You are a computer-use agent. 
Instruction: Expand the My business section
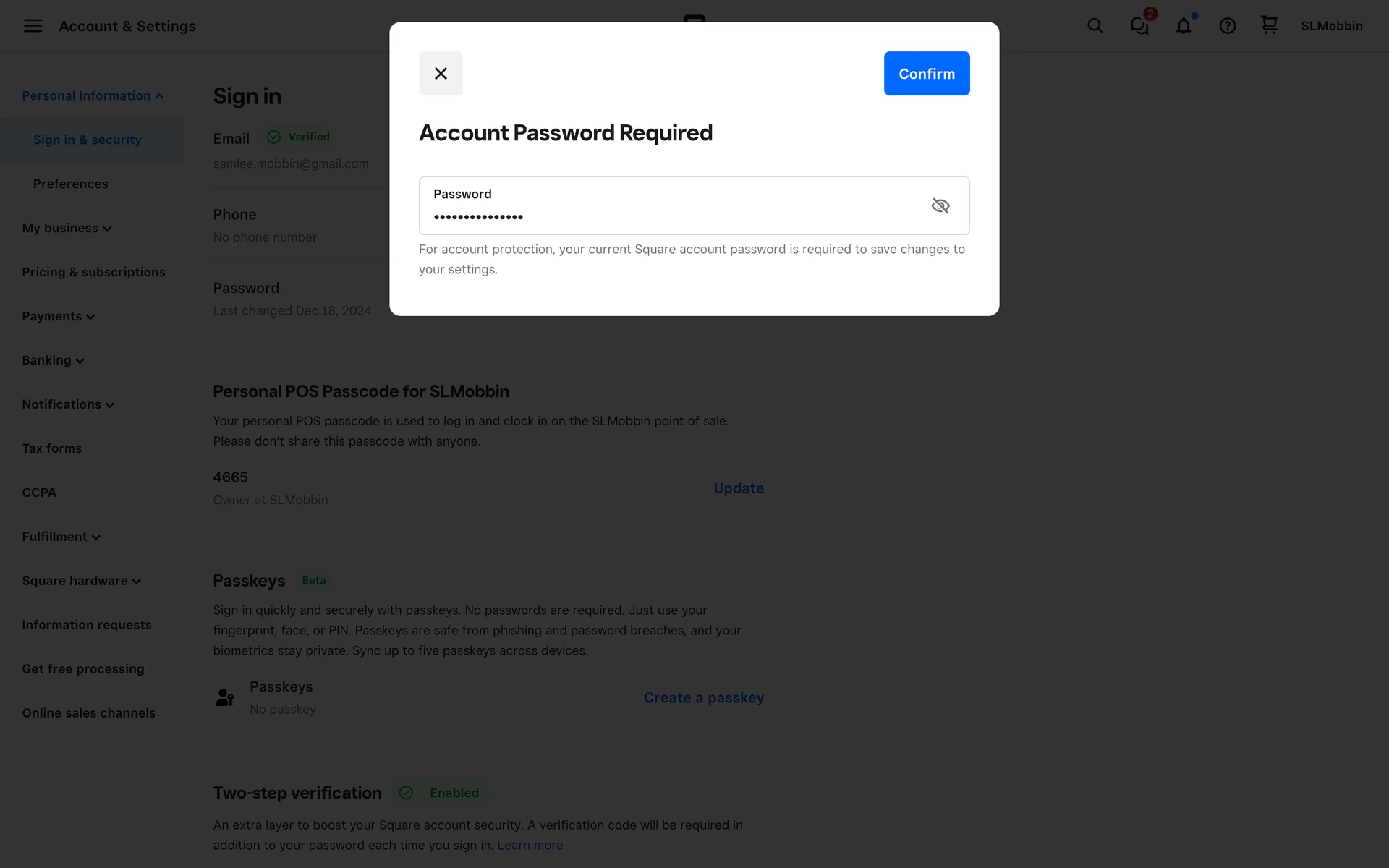pyautogui.click(x=67, y=228)
